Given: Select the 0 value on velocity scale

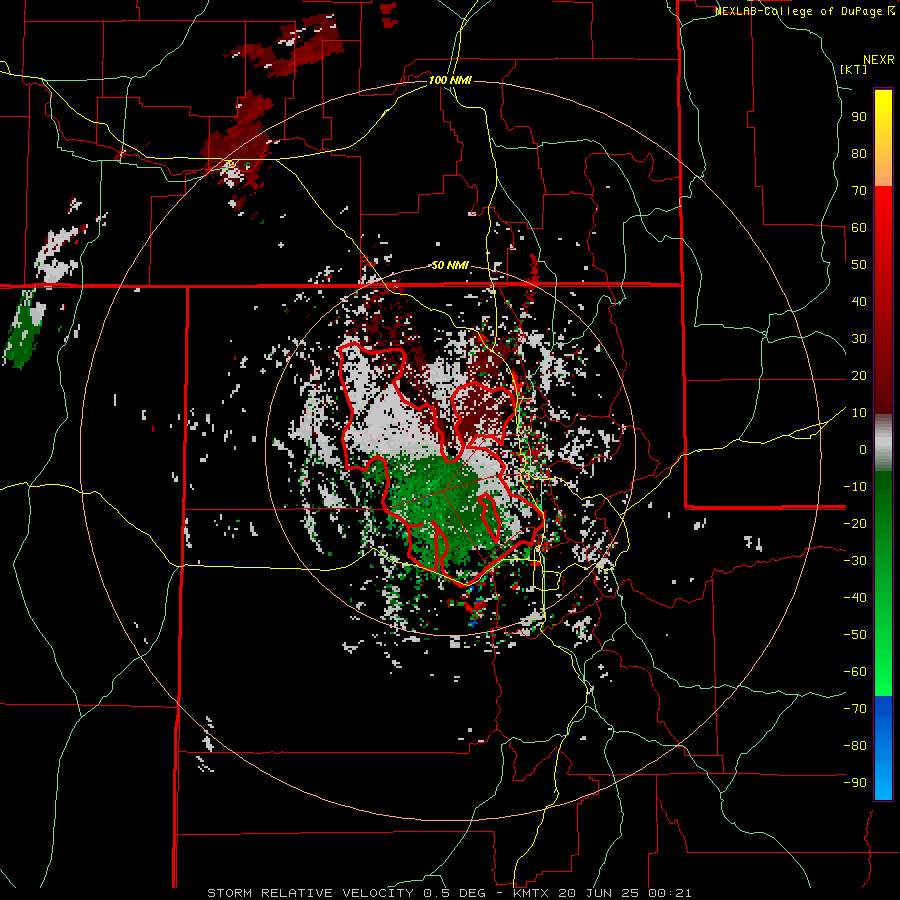Looking at the screenshot, I should 863,450.
